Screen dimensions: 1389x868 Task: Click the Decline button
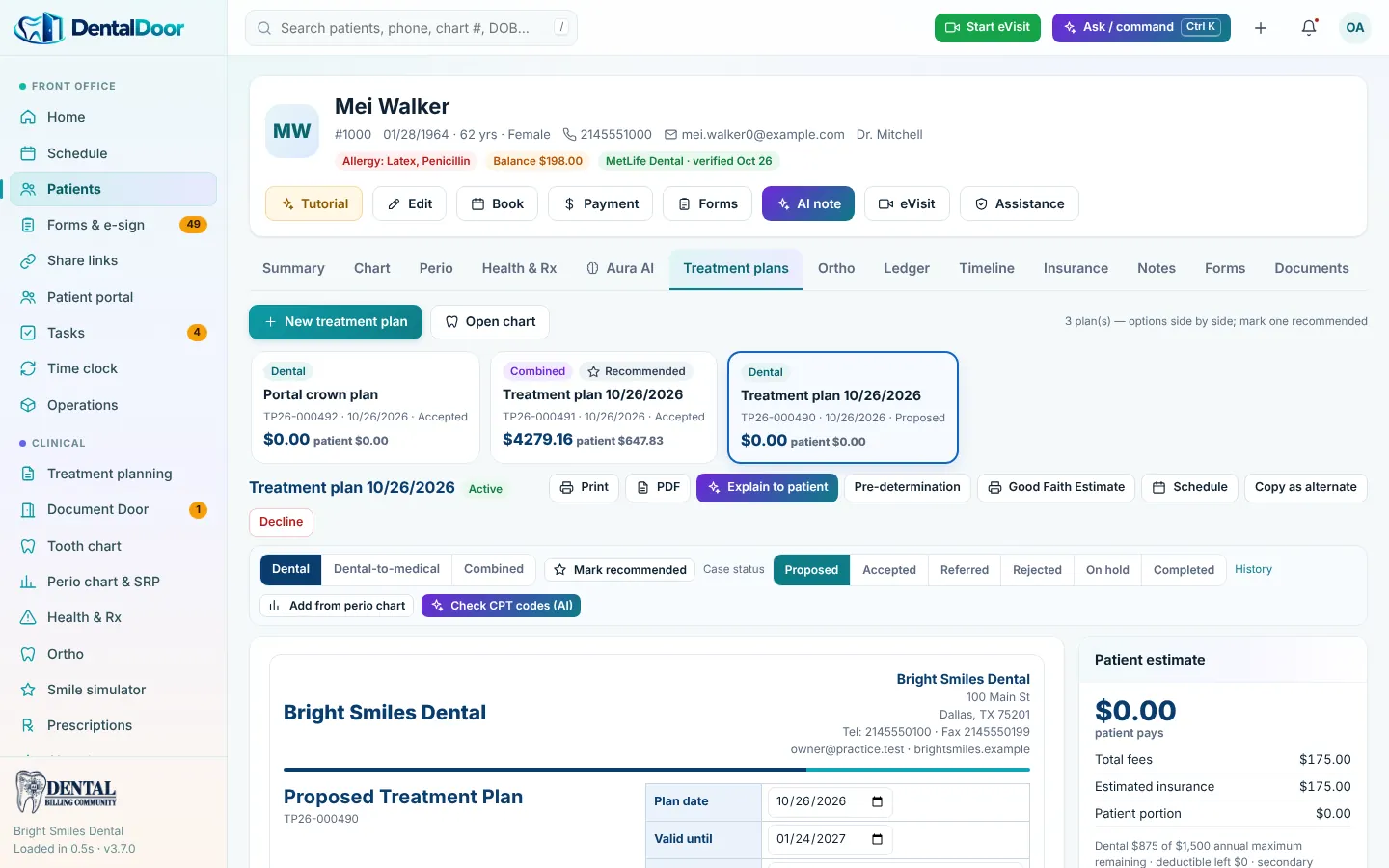[281, 522]
